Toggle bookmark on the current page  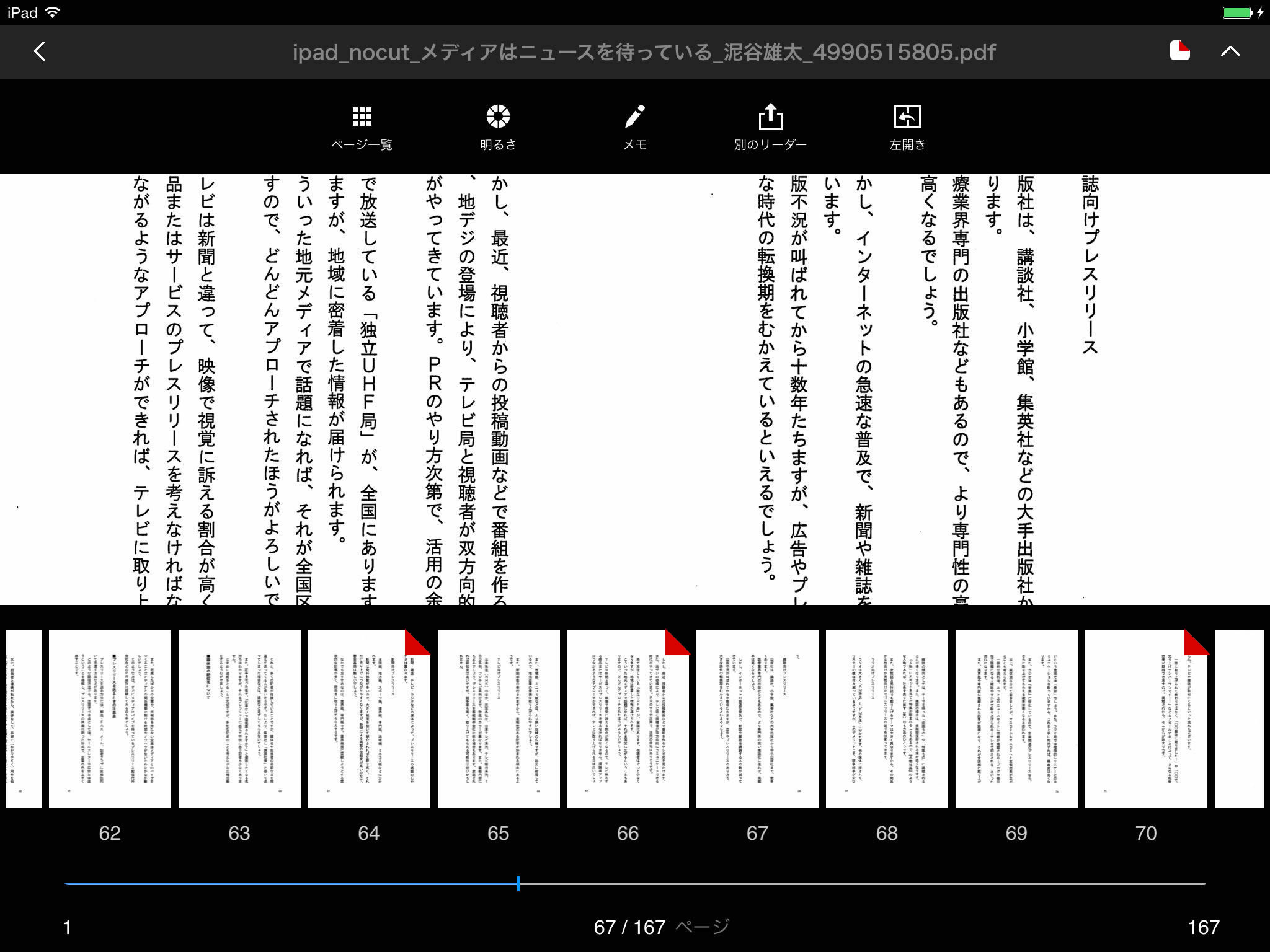(x=1180, y=51)
